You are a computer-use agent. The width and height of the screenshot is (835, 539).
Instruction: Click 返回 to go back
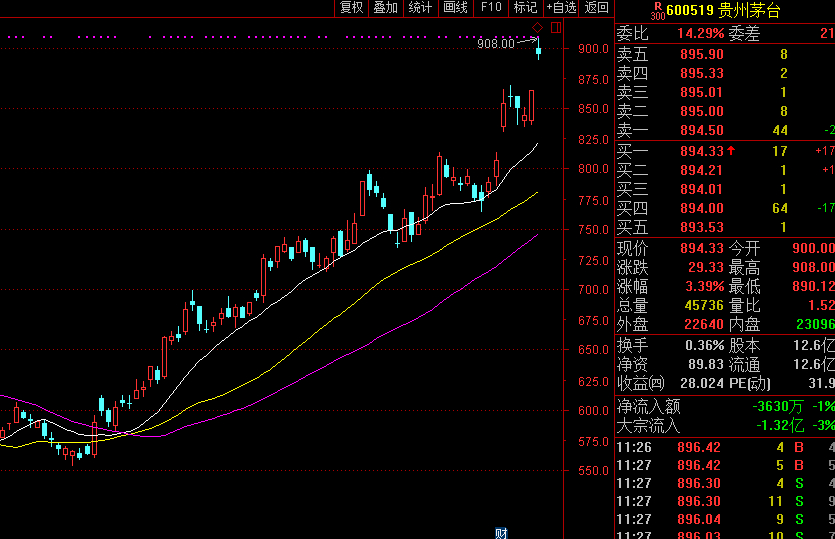[596, 8]
